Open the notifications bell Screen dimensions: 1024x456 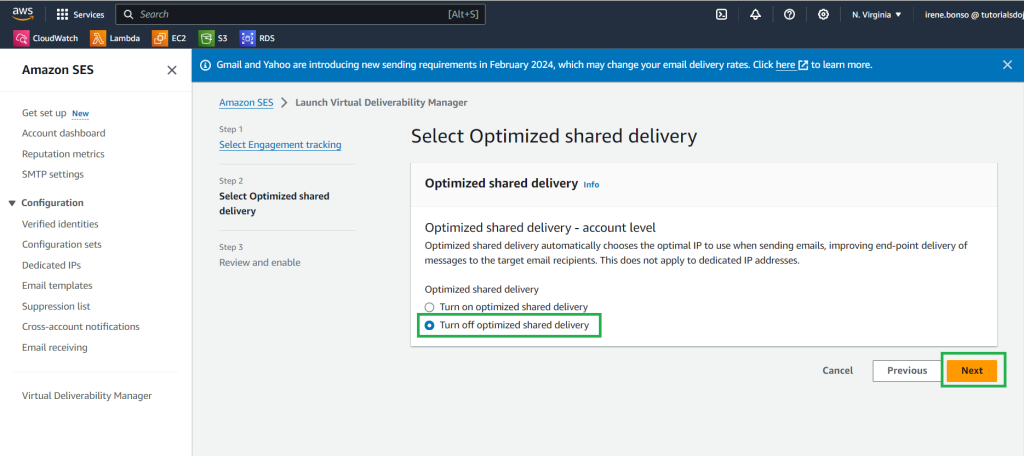pyautogui.click(x=756, y=14)
